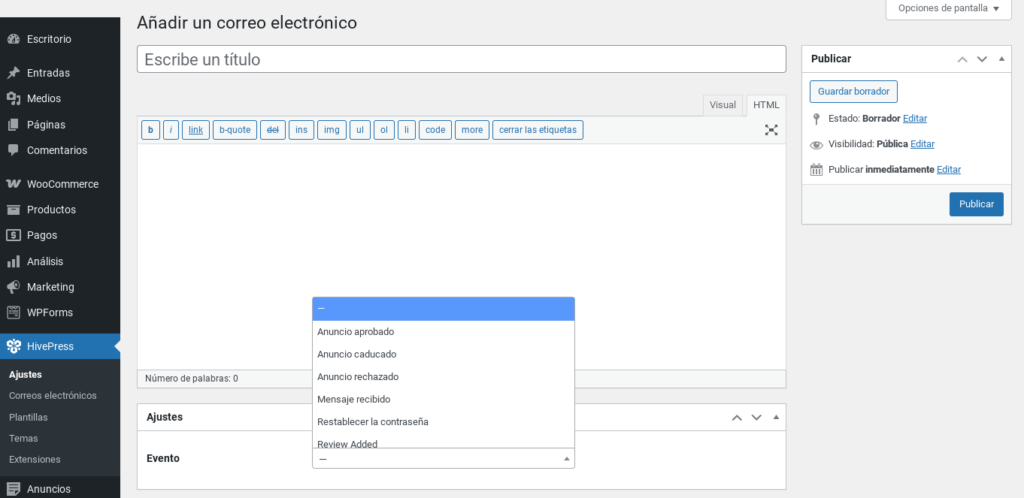
Task: Choose Anuncio aprobado from Evento list
Action: (443, 332)
